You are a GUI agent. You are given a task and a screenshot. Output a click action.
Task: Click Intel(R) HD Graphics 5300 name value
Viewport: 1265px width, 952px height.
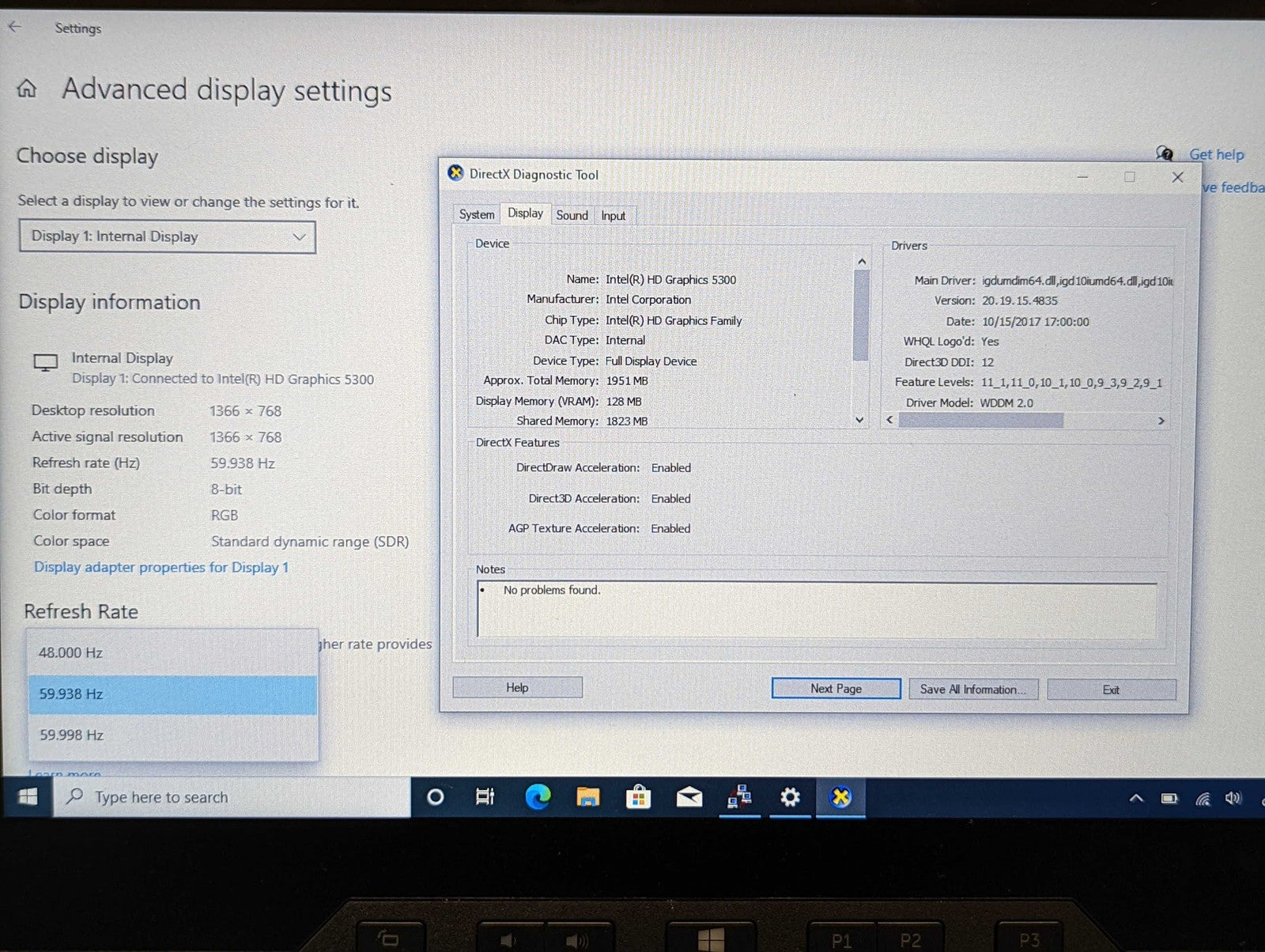pyautogui.click(x=670, y=279)
